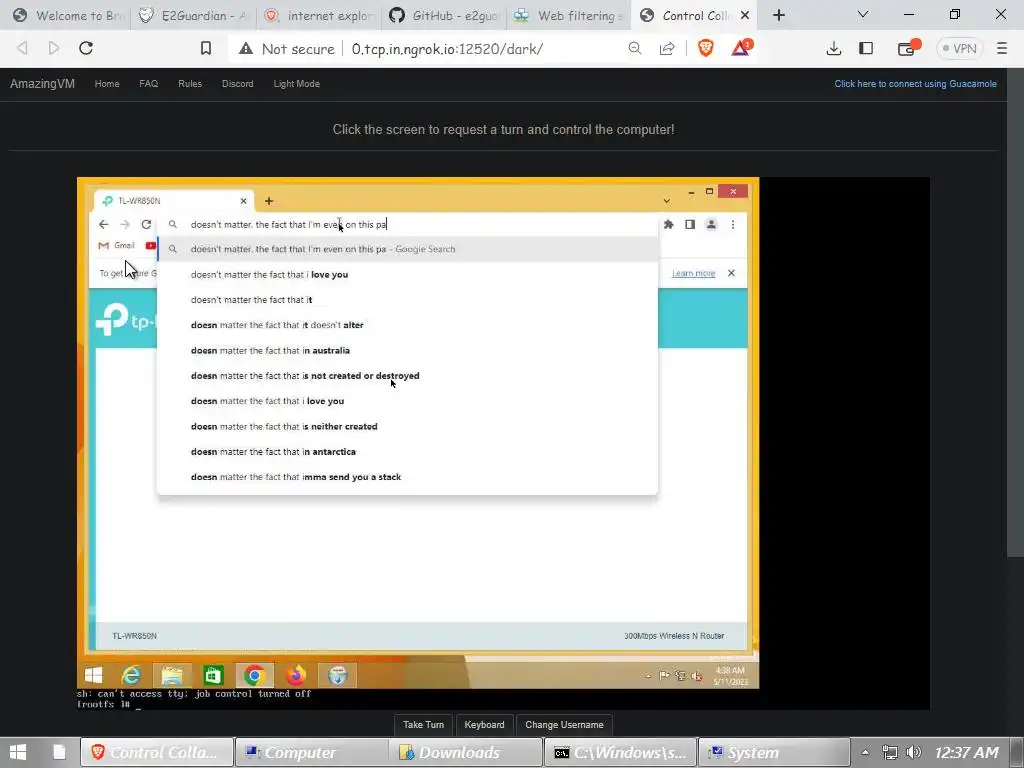The image size is (1024, 768).
Task: Click the Brave back navigation arrow
Action: pyautogui.click(x=22, y=48)
